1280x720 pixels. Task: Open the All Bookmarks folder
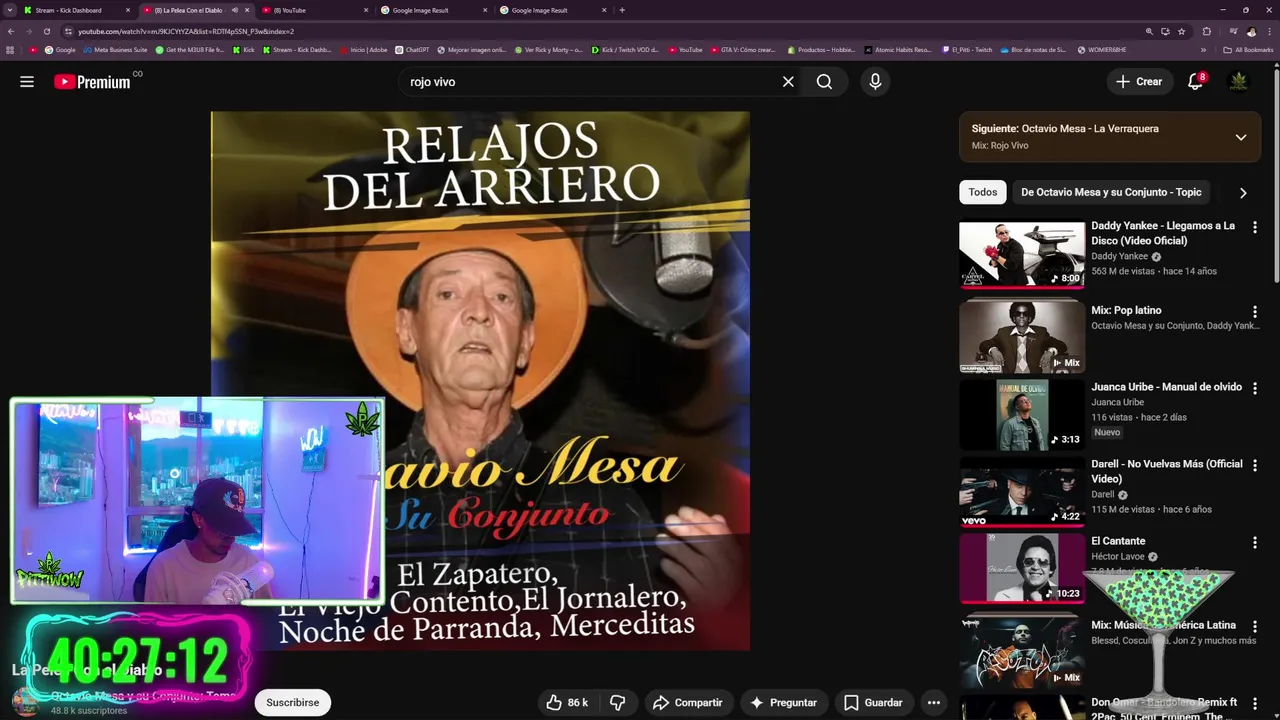1249,50
